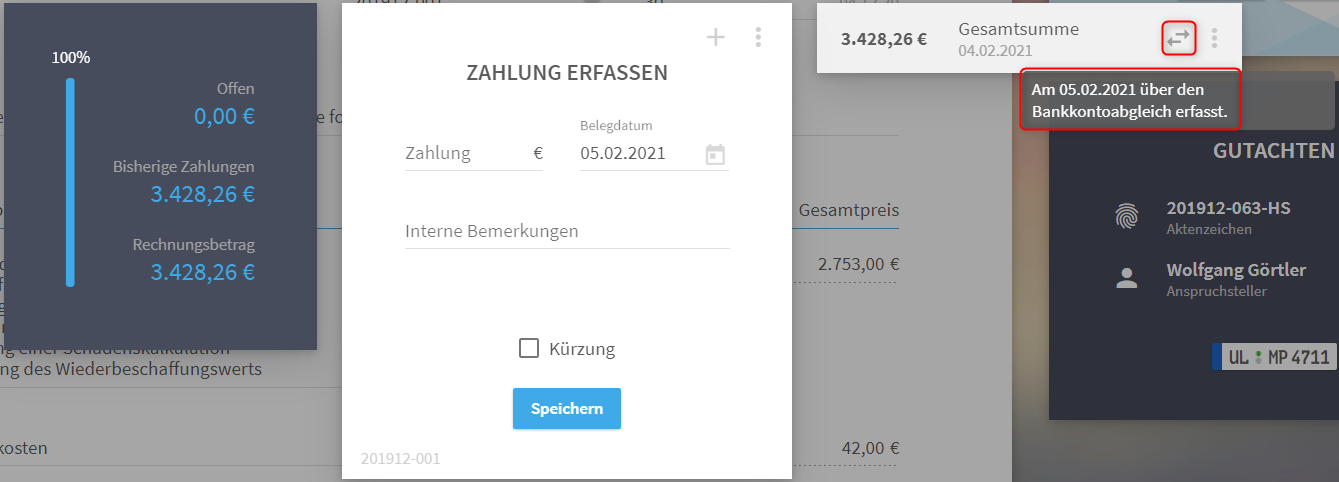1339x482 pixels.
Task: Click the Gesamtpreis column header
Action: point(849,210)
